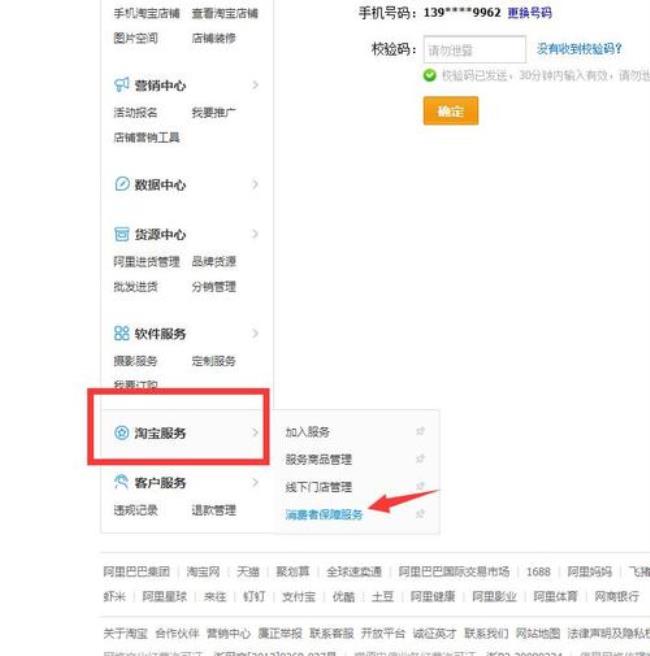Click the 营销中心 megaphone icon in sidebar
The width and height of the screenshot is (650, 656).
click(x=121, y=85)
